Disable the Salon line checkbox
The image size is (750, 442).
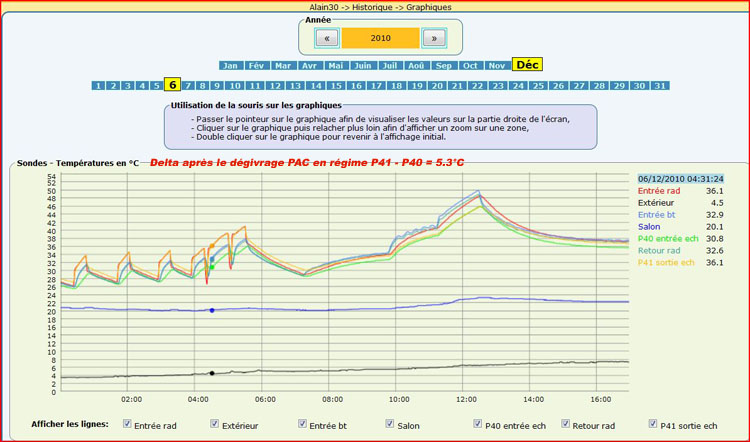pyautogui.click(x=390, y=424)
